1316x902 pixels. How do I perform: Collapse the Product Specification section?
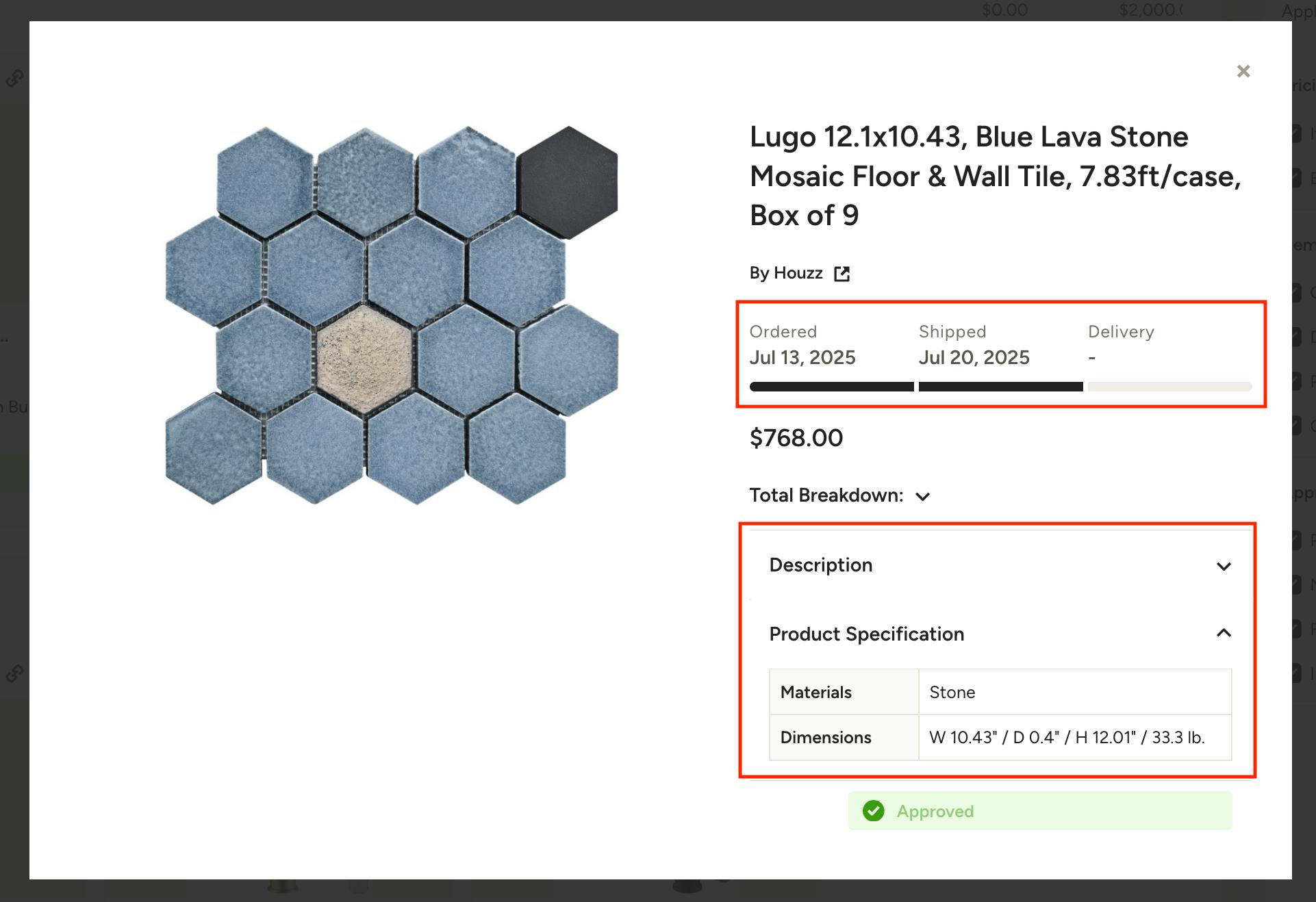click(1223, 633)
